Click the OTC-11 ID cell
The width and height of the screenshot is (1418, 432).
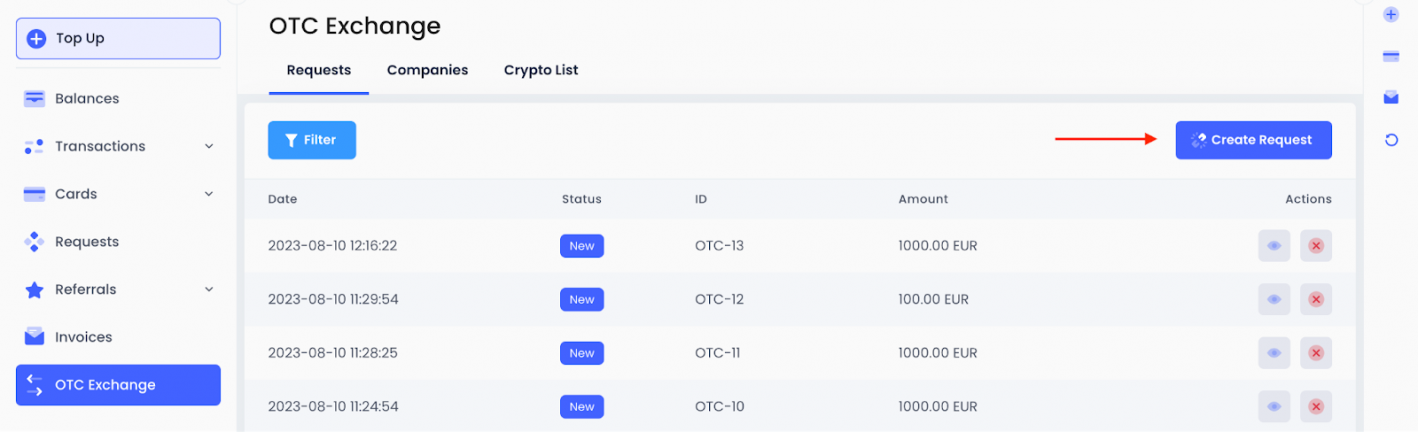[718, 353]
